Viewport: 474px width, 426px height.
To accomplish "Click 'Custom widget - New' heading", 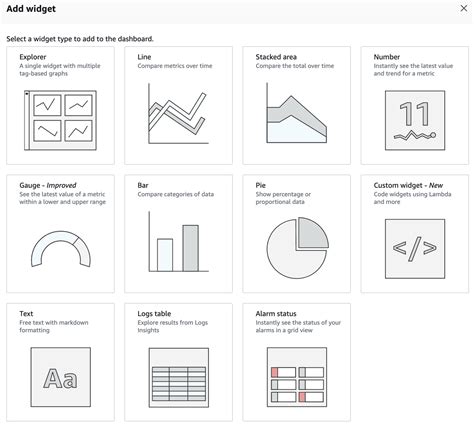I will point(408,185).
